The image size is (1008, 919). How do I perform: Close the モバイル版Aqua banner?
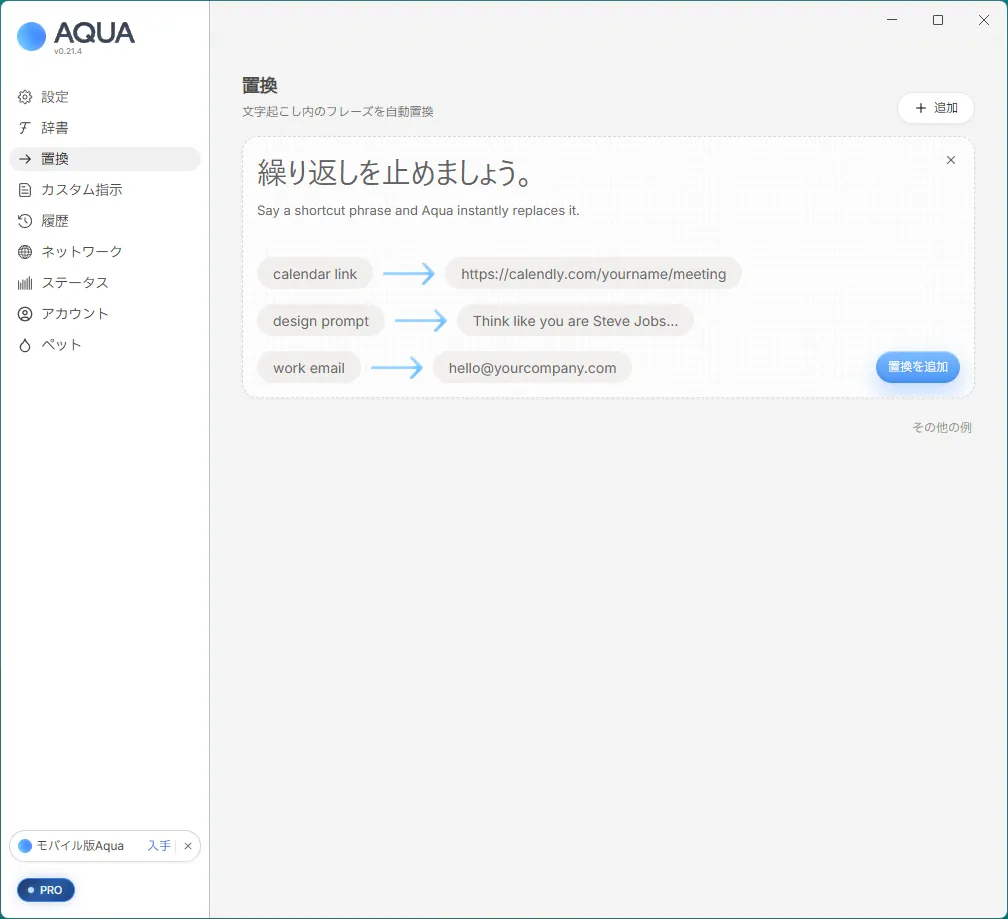(x=188, y=846)
